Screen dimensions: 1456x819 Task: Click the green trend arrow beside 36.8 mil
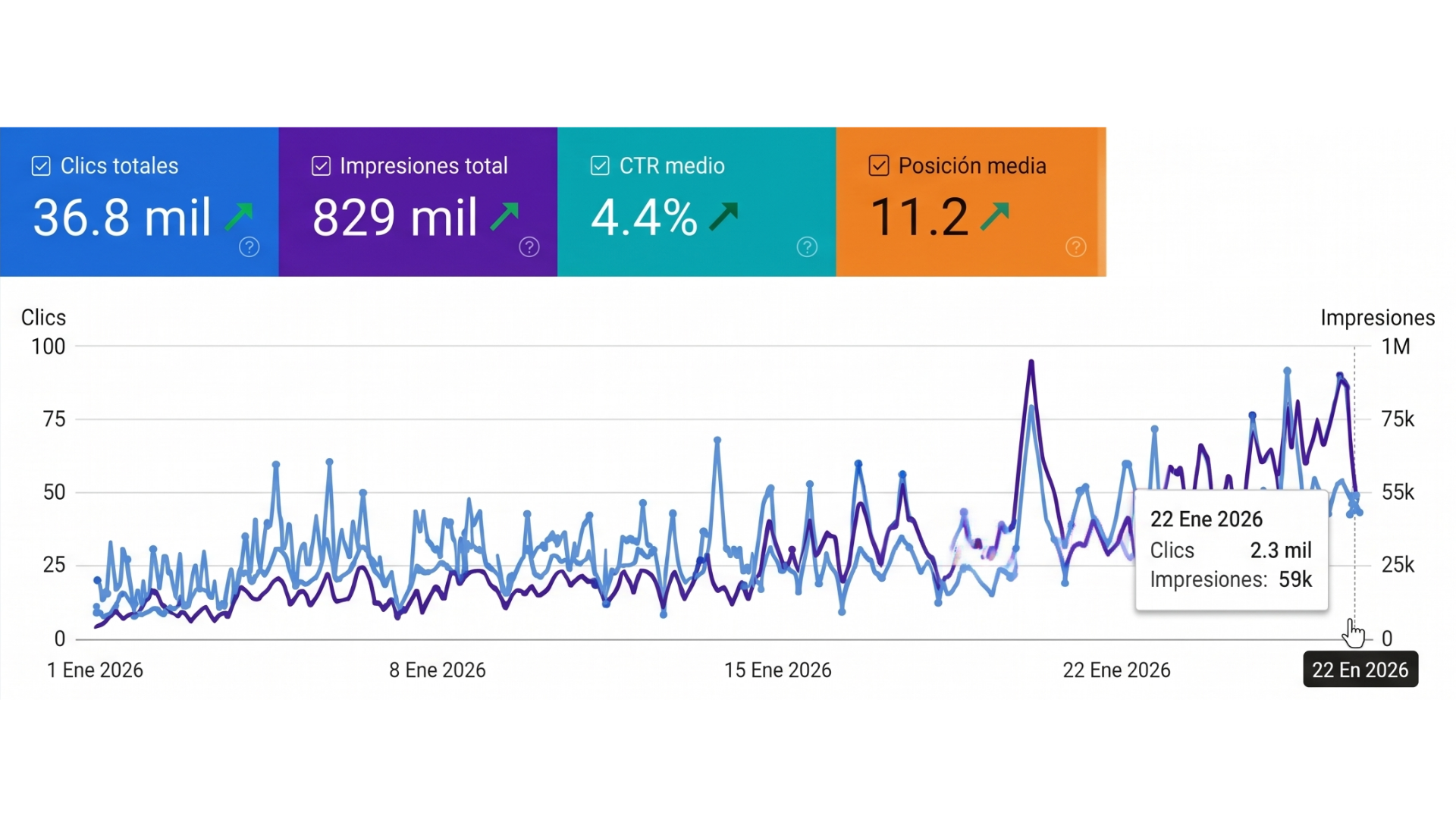pos(239,217)
